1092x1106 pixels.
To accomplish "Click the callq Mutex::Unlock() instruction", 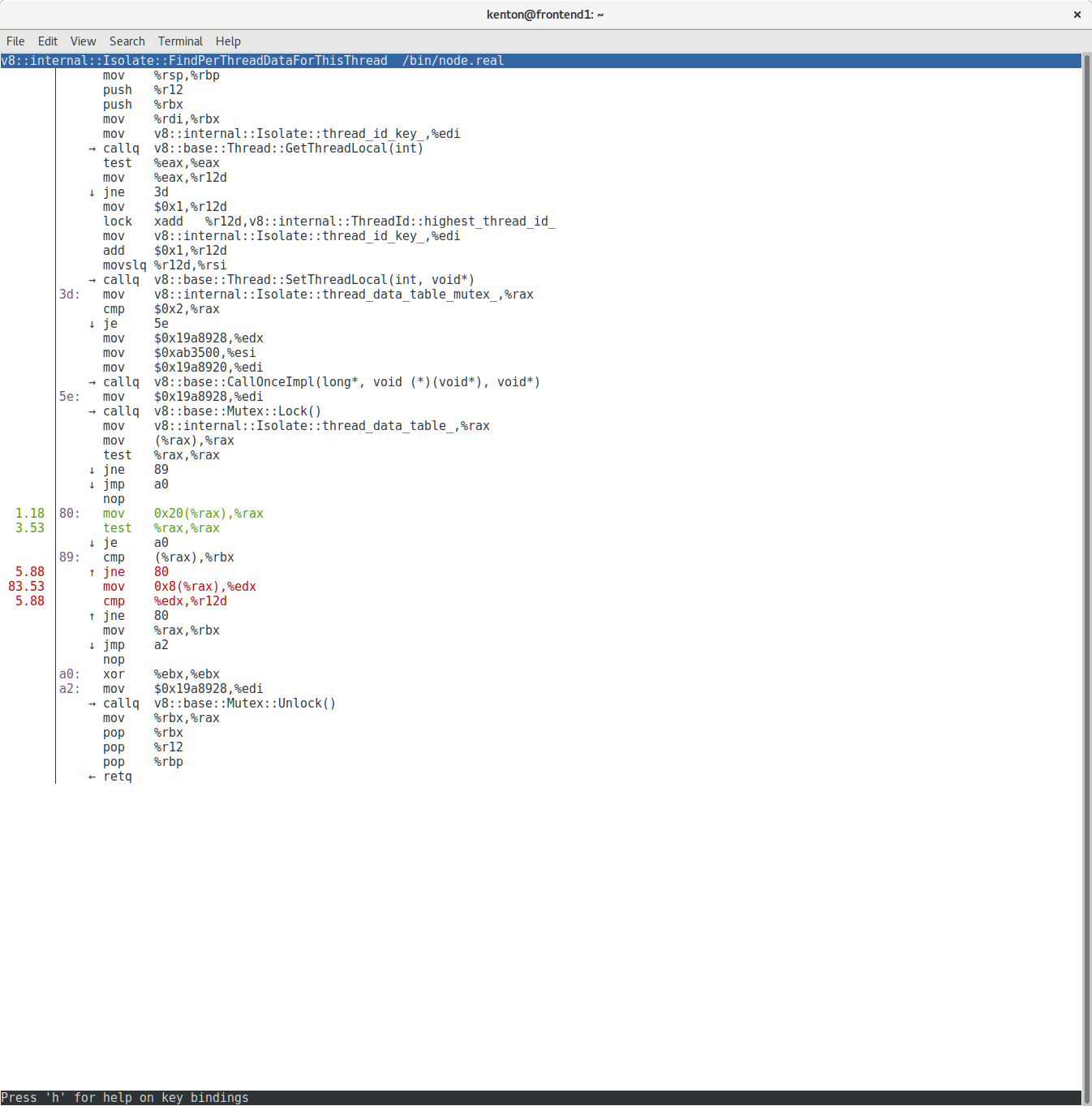I will 219,704.
